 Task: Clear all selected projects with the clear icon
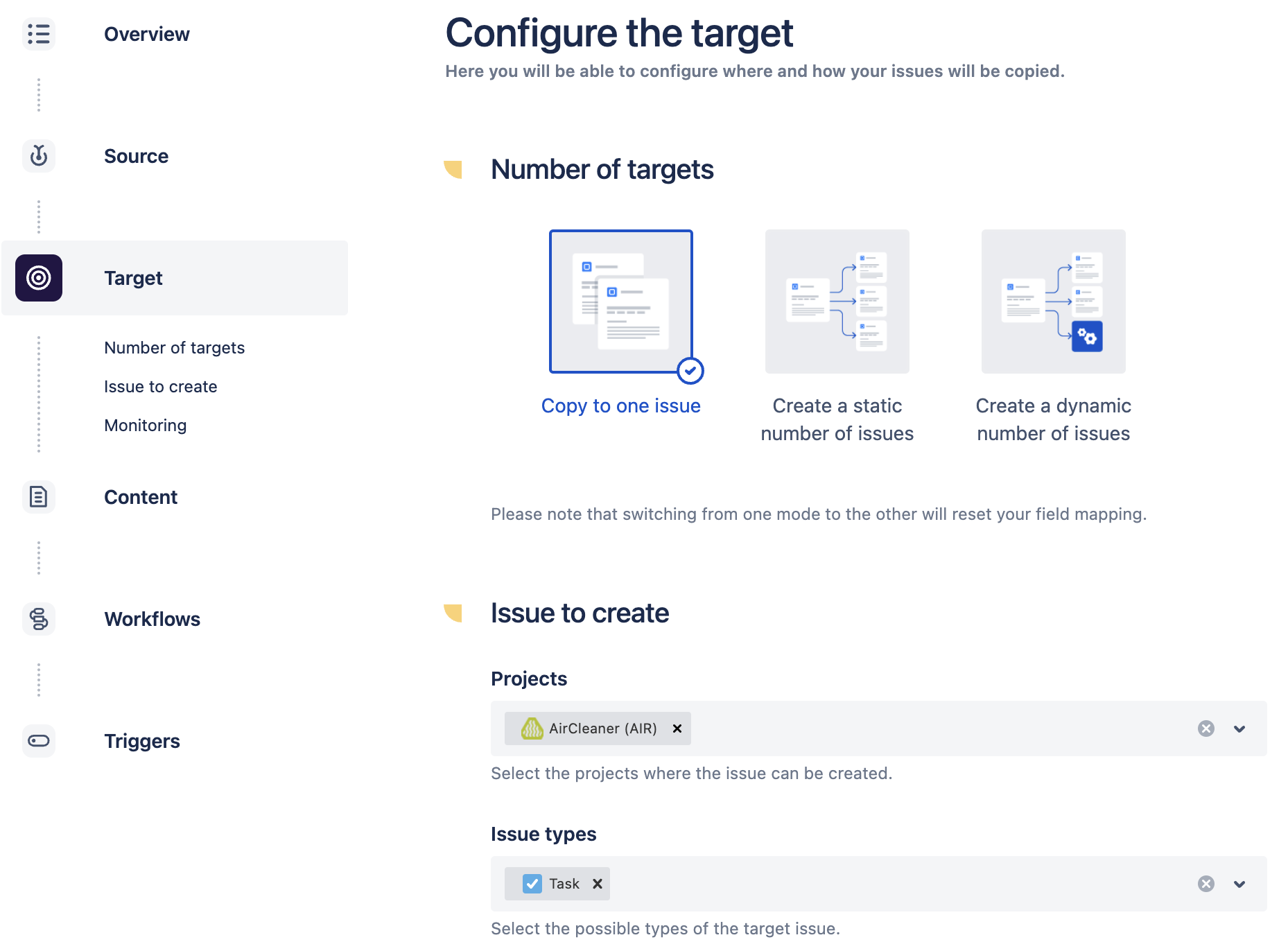point(1206,728)
